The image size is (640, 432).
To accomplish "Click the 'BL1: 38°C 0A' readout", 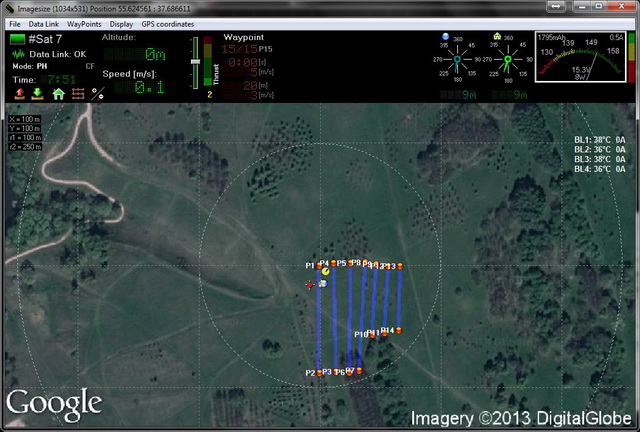I will pos(600,140).
